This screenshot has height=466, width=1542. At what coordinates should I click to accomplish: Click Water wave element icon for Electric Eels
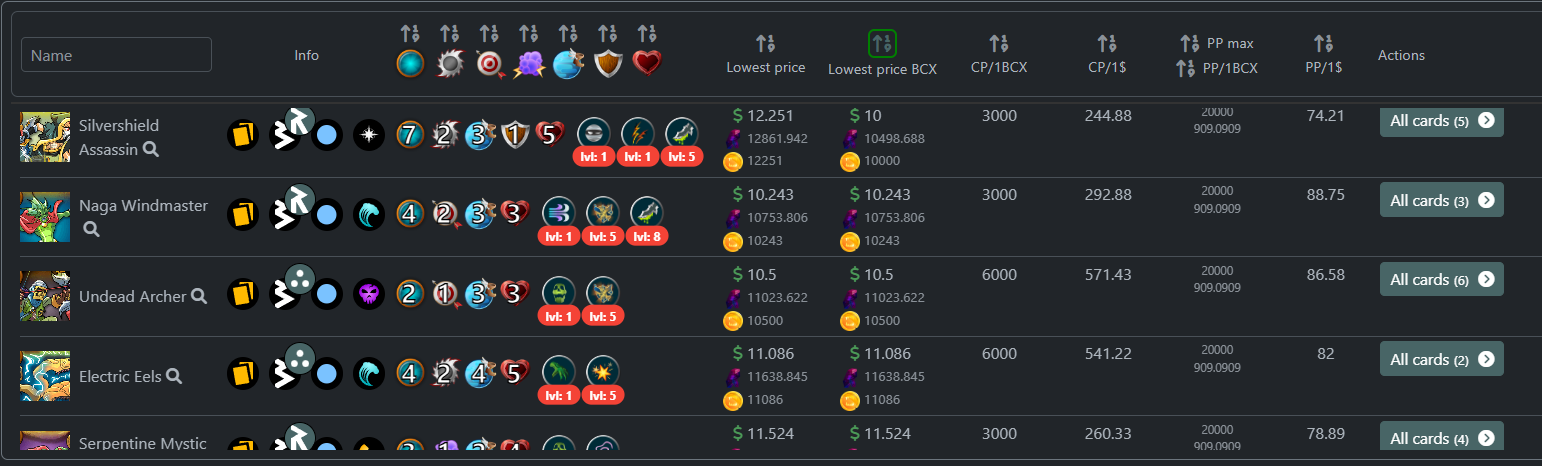(x=369, y=374)
